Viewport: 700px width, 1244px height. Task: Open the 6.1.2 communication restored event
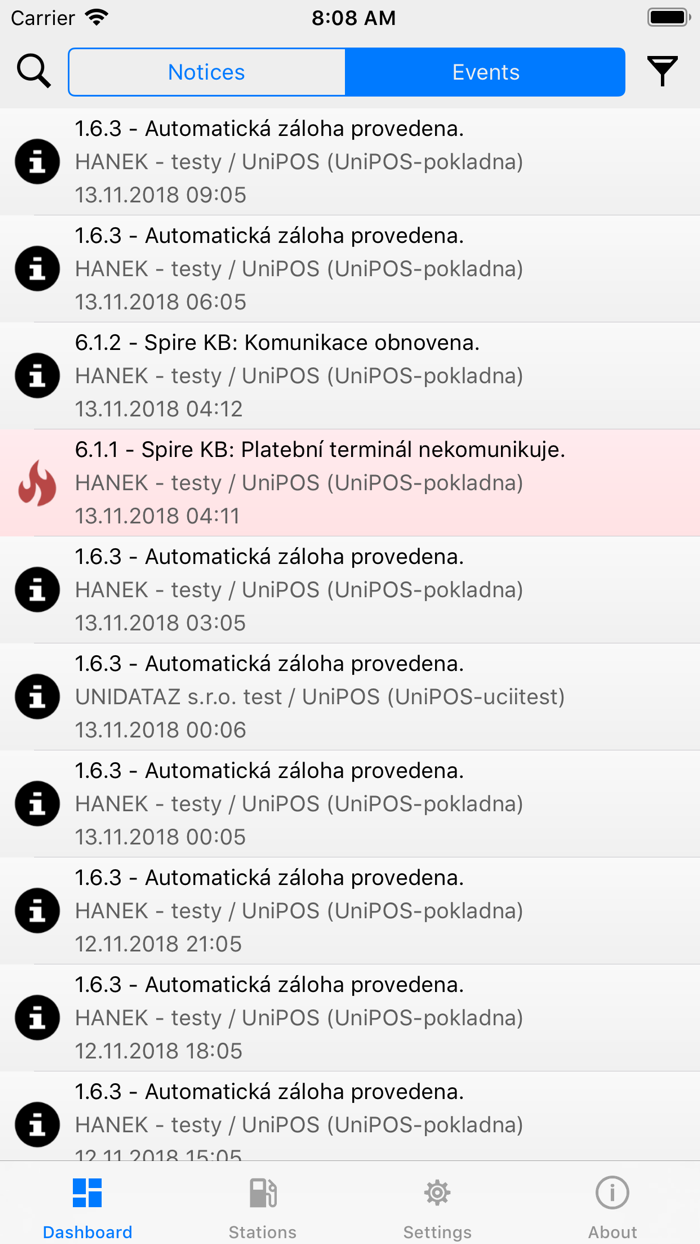tap(350, 375)
